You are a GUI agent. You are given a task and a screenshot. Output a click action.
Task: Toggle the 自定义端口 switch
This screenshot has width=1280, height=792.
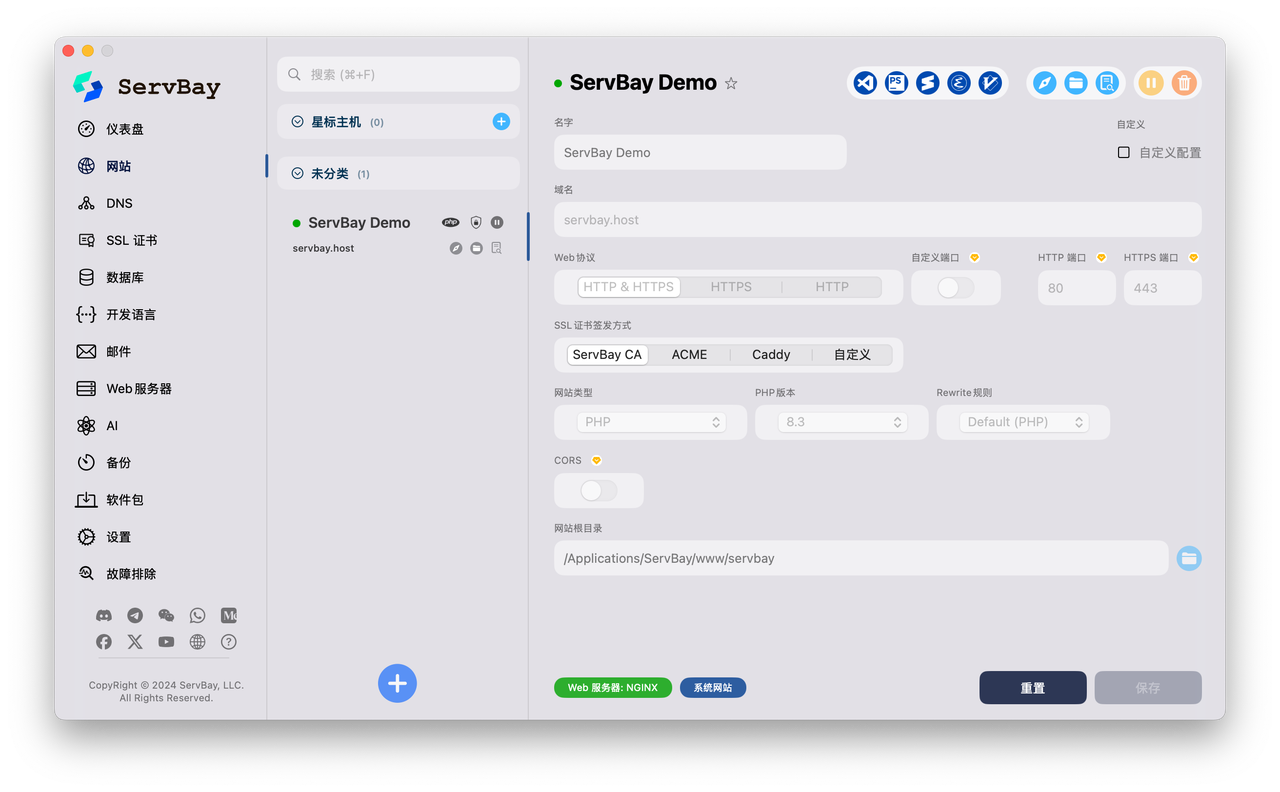pos(955,288)
